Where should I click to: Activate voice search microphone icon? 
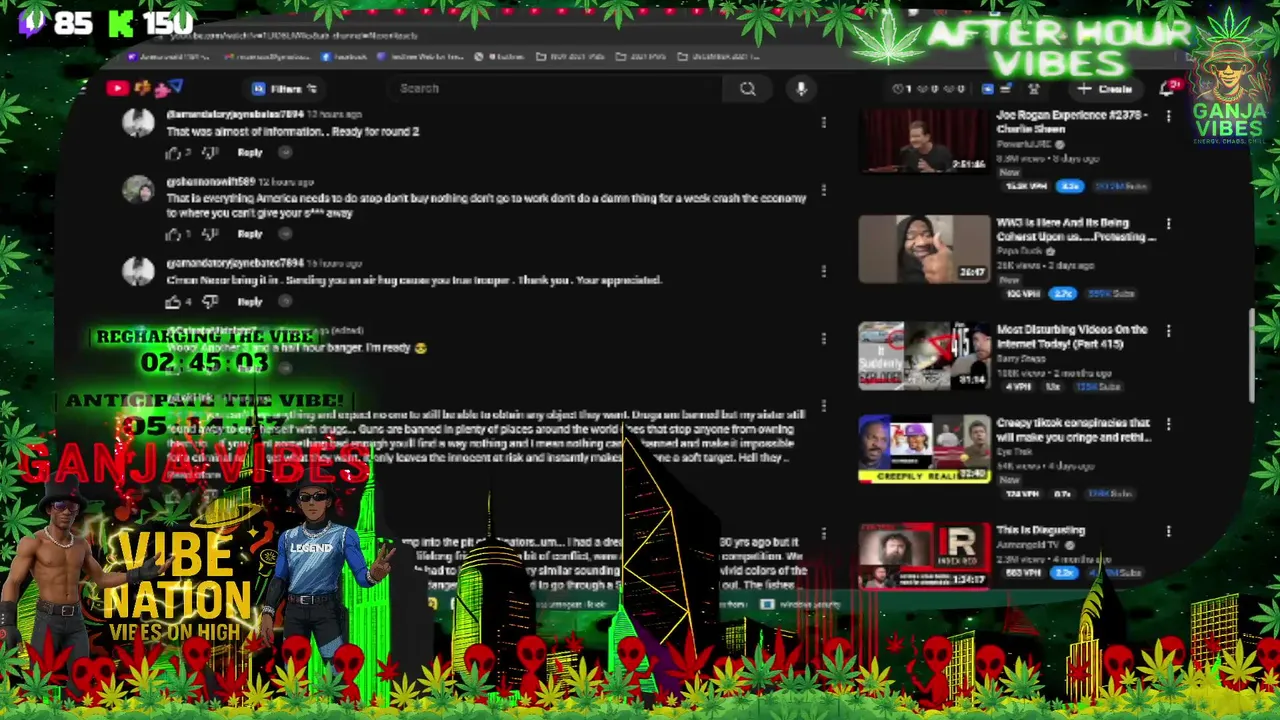point(801,89)
